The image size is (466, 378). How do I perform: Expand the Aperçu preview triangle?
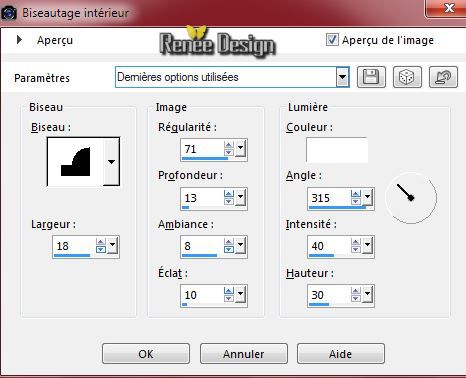(x=19, y=40)
